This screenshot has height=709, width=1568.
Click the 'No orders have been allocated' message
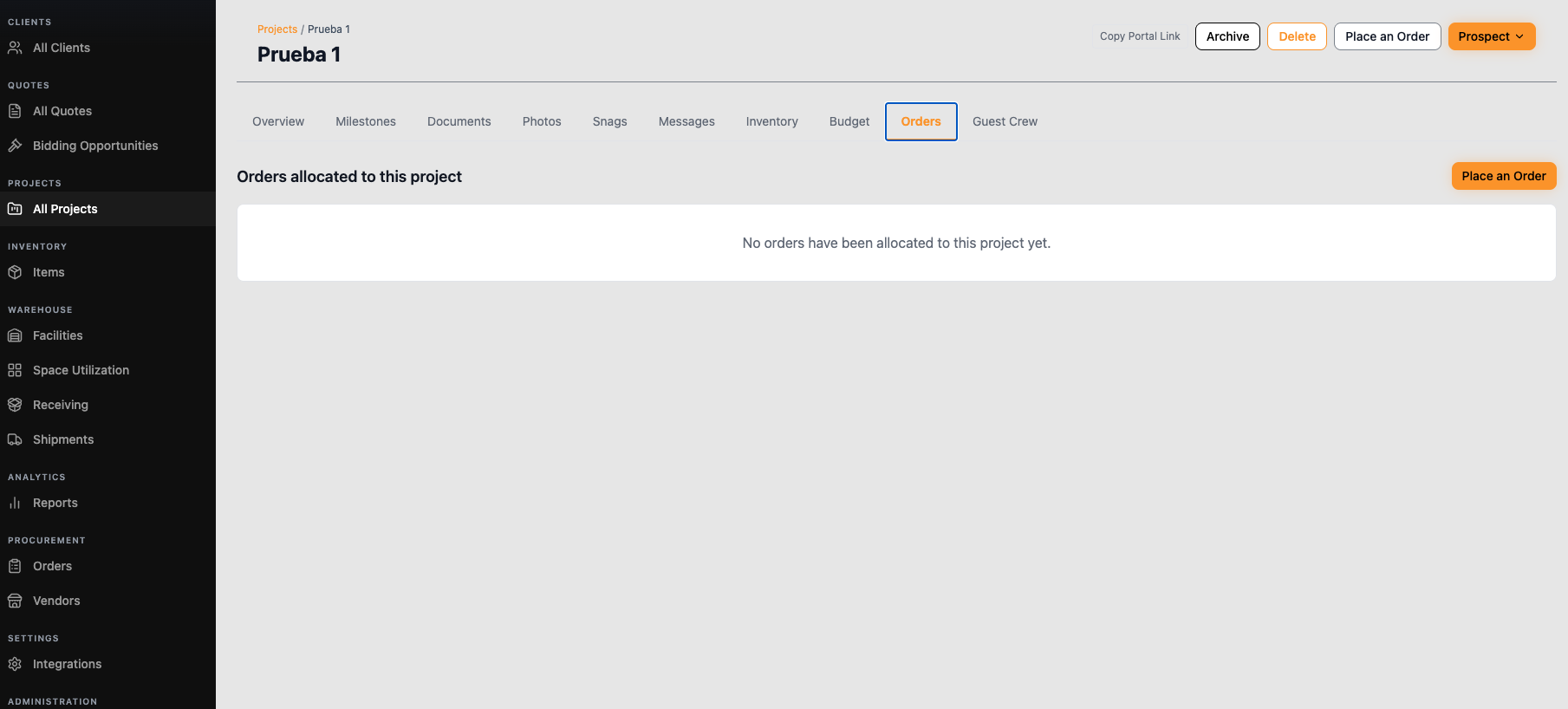pyautogui.click(x=896, y=243)
